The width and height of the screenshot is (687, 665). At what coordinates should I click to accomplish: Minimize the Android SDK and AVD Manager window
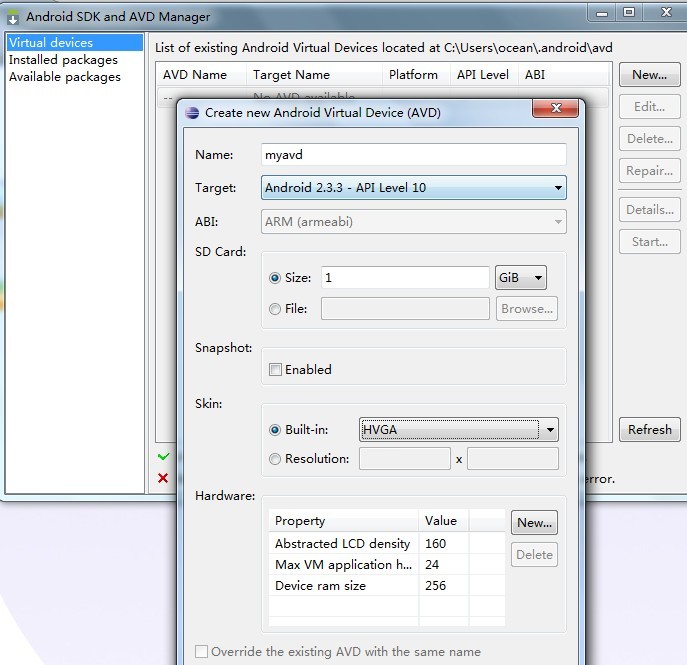[602, 12]
